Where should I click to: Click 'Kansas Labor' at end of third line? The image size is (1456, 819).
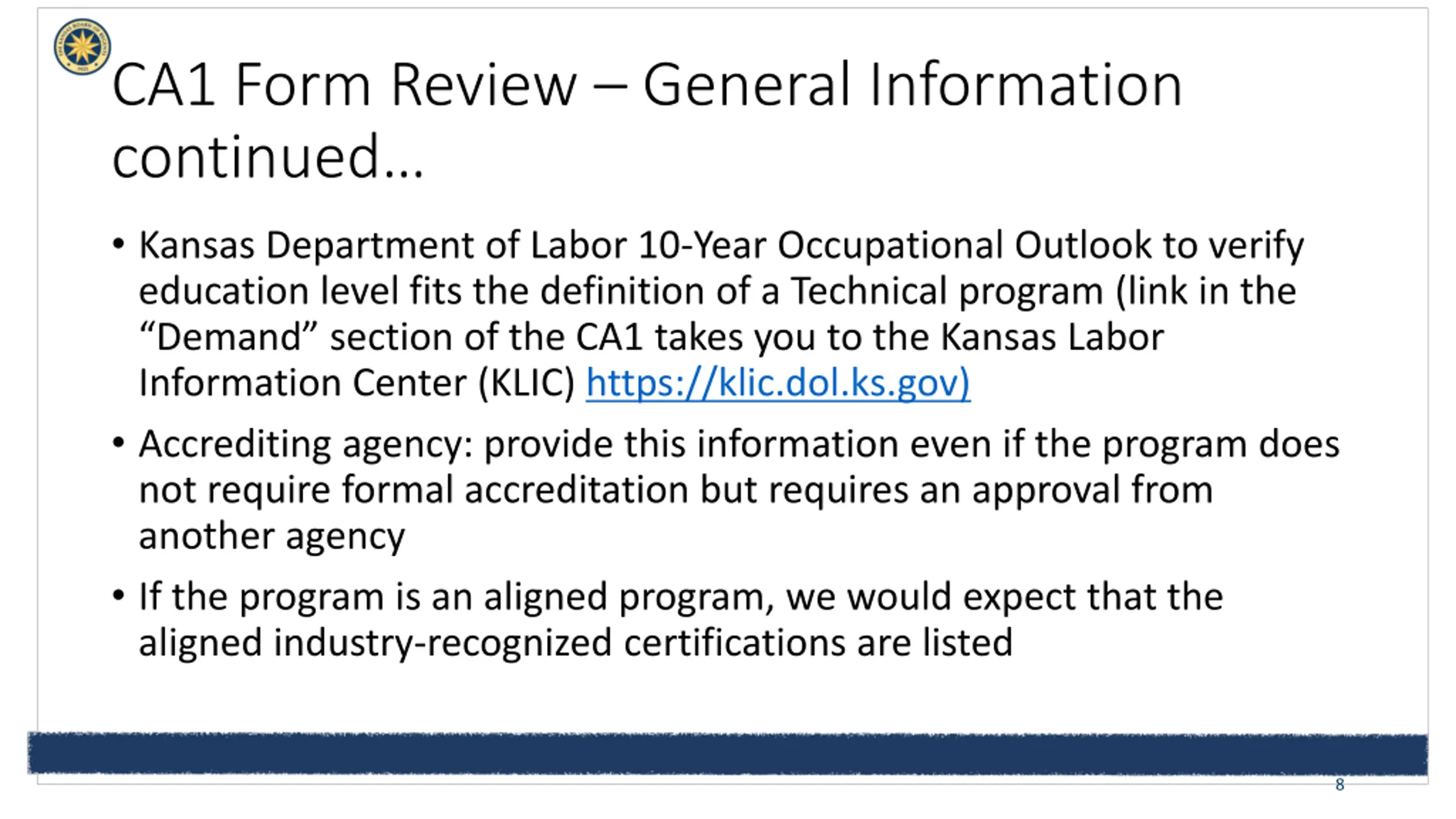click(1052, 337)
